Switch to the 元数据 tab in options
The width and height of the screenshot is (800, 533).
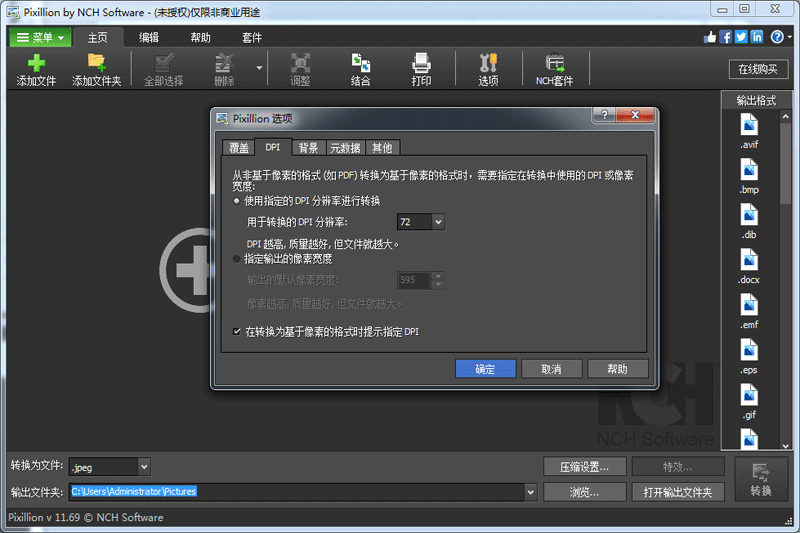pyautogui.click(x=345, y=148)
